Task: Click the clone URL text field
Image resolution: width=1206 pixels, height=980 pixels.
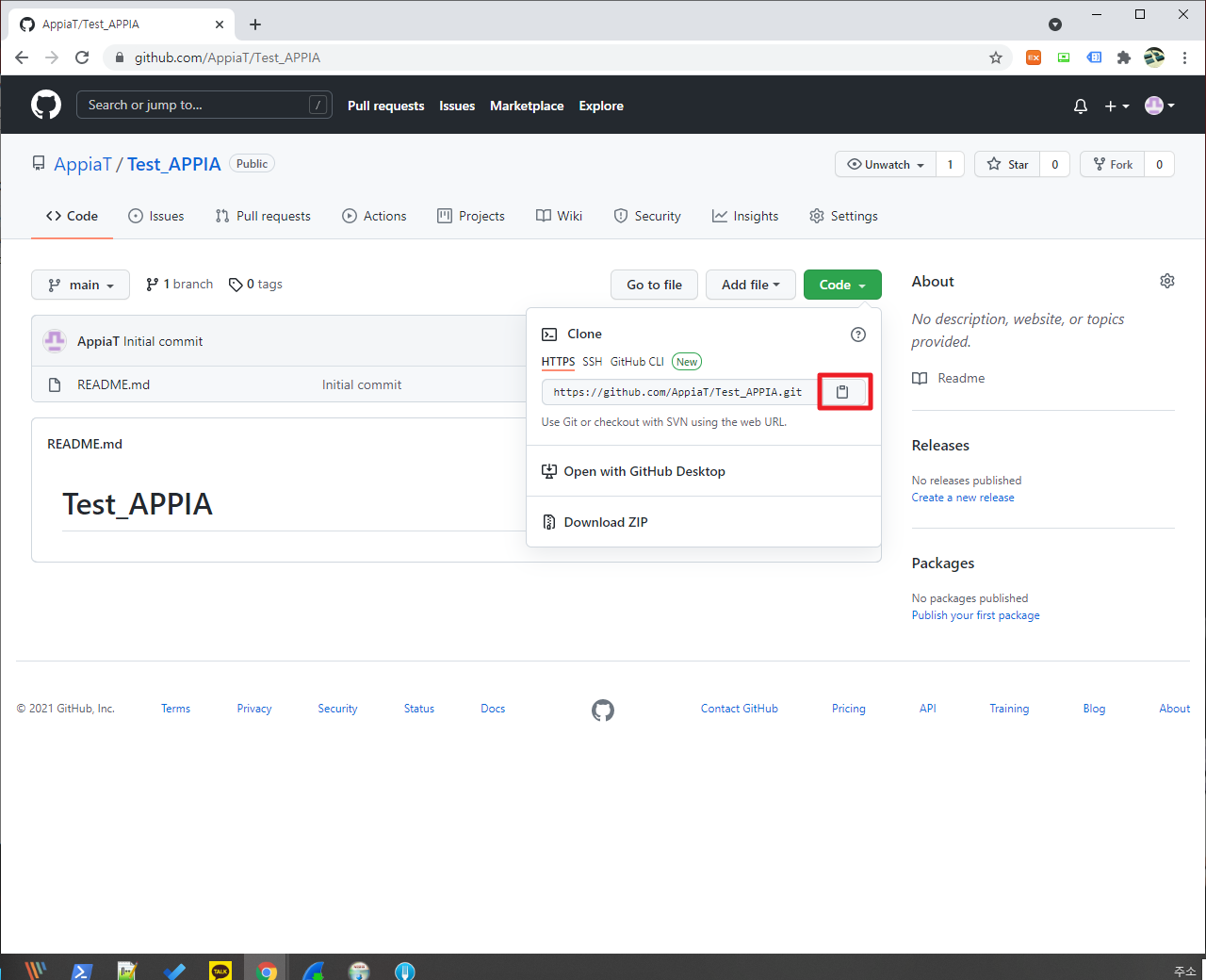Action: point(679,392)
